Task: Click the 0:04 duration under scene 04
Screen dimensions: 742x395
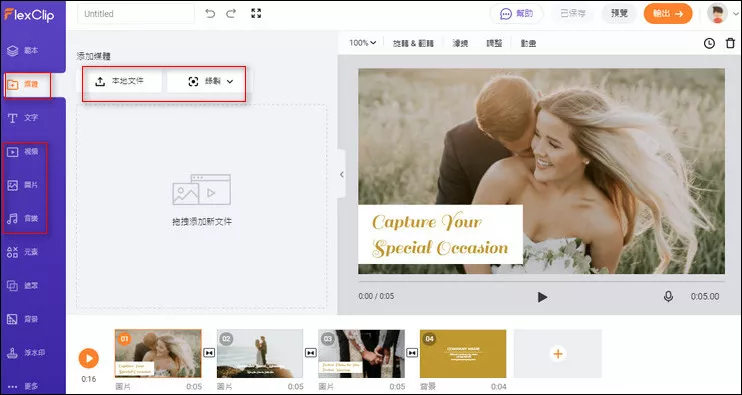Action: (498, 386)
